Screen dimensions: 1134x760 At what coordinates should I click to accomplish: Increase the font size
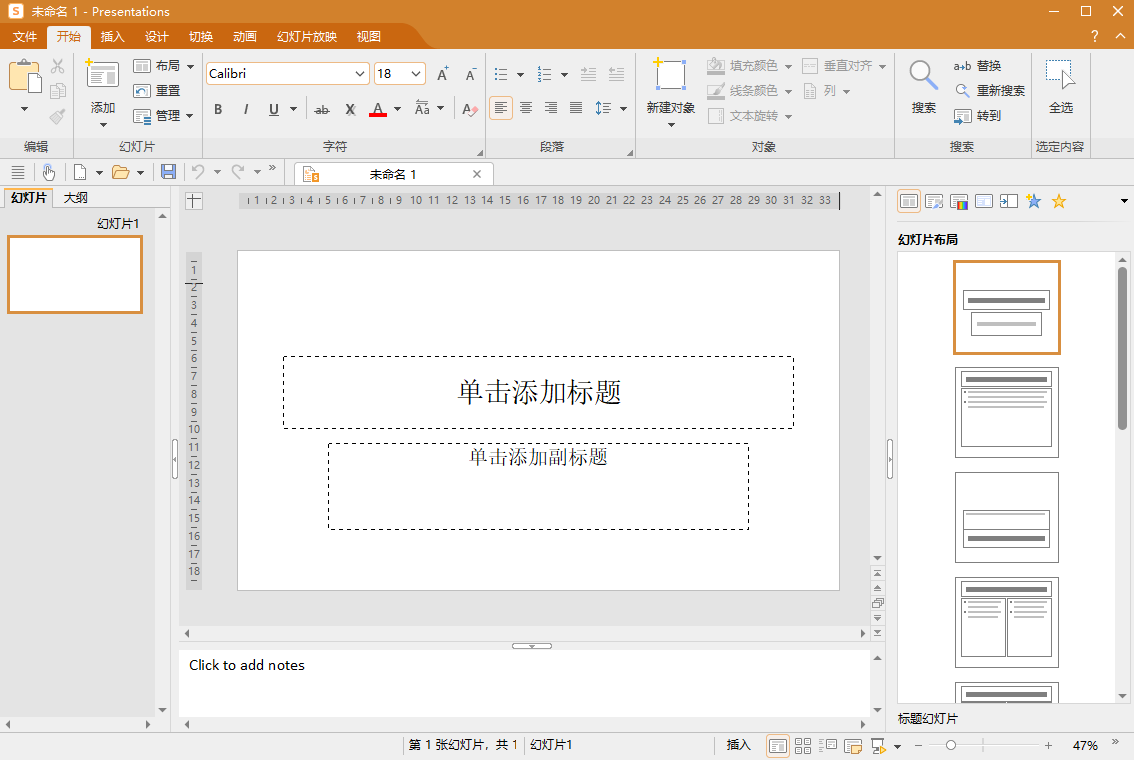[441, 73]
